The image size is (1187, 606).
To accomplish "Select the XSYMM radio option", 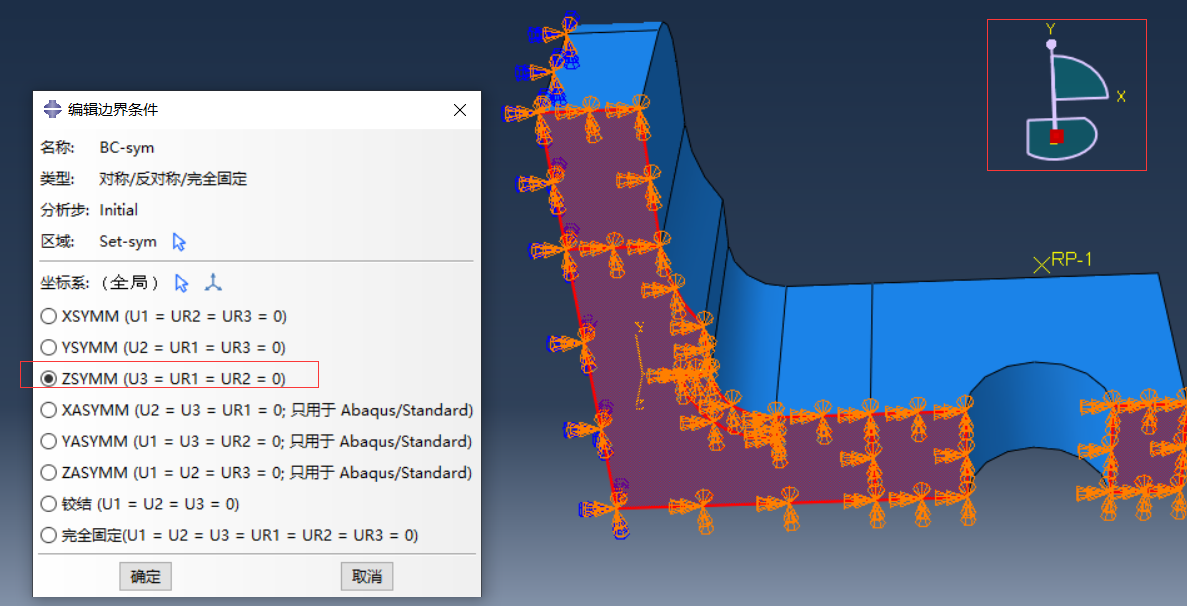I will pyautogui.click(x=48, y=316).
